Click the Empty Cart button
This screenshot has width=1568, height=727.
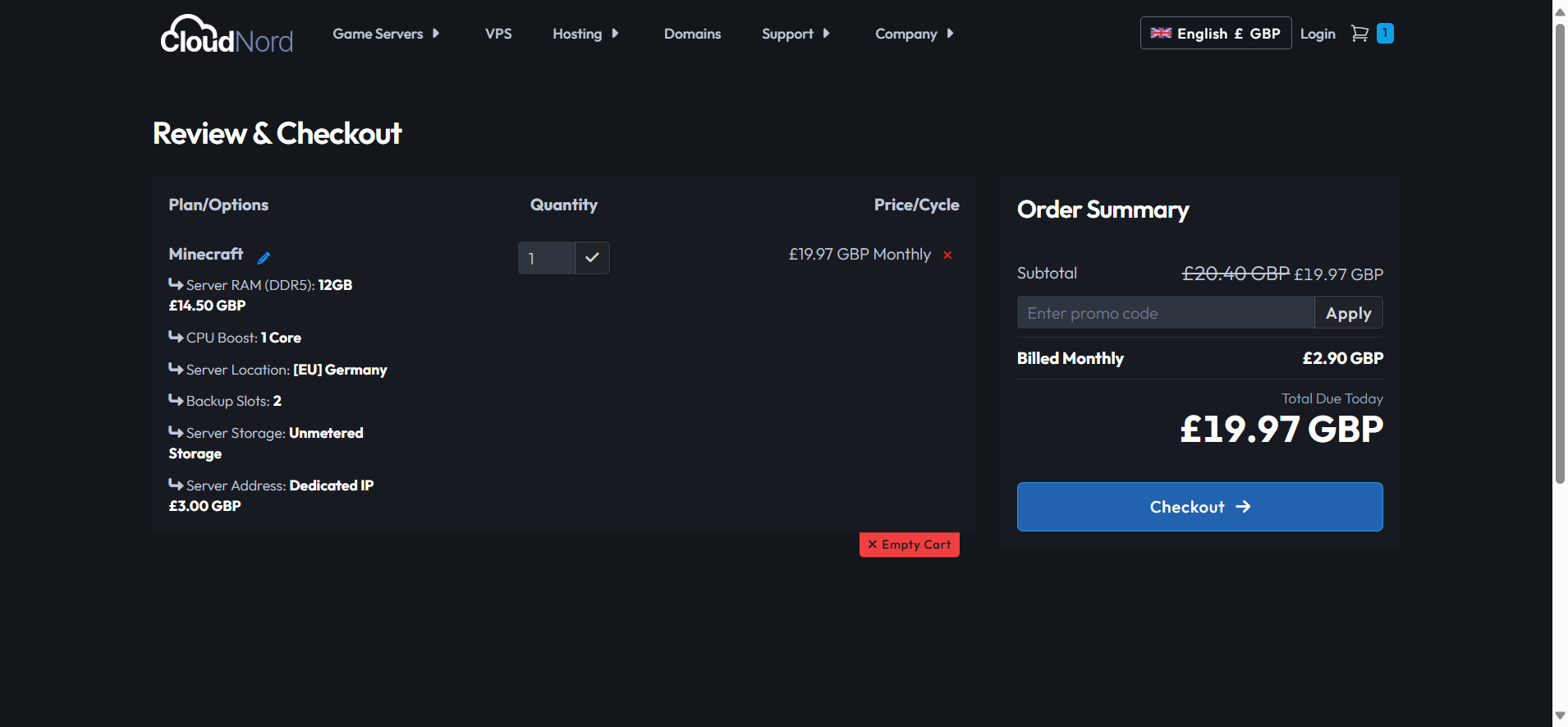909,545
